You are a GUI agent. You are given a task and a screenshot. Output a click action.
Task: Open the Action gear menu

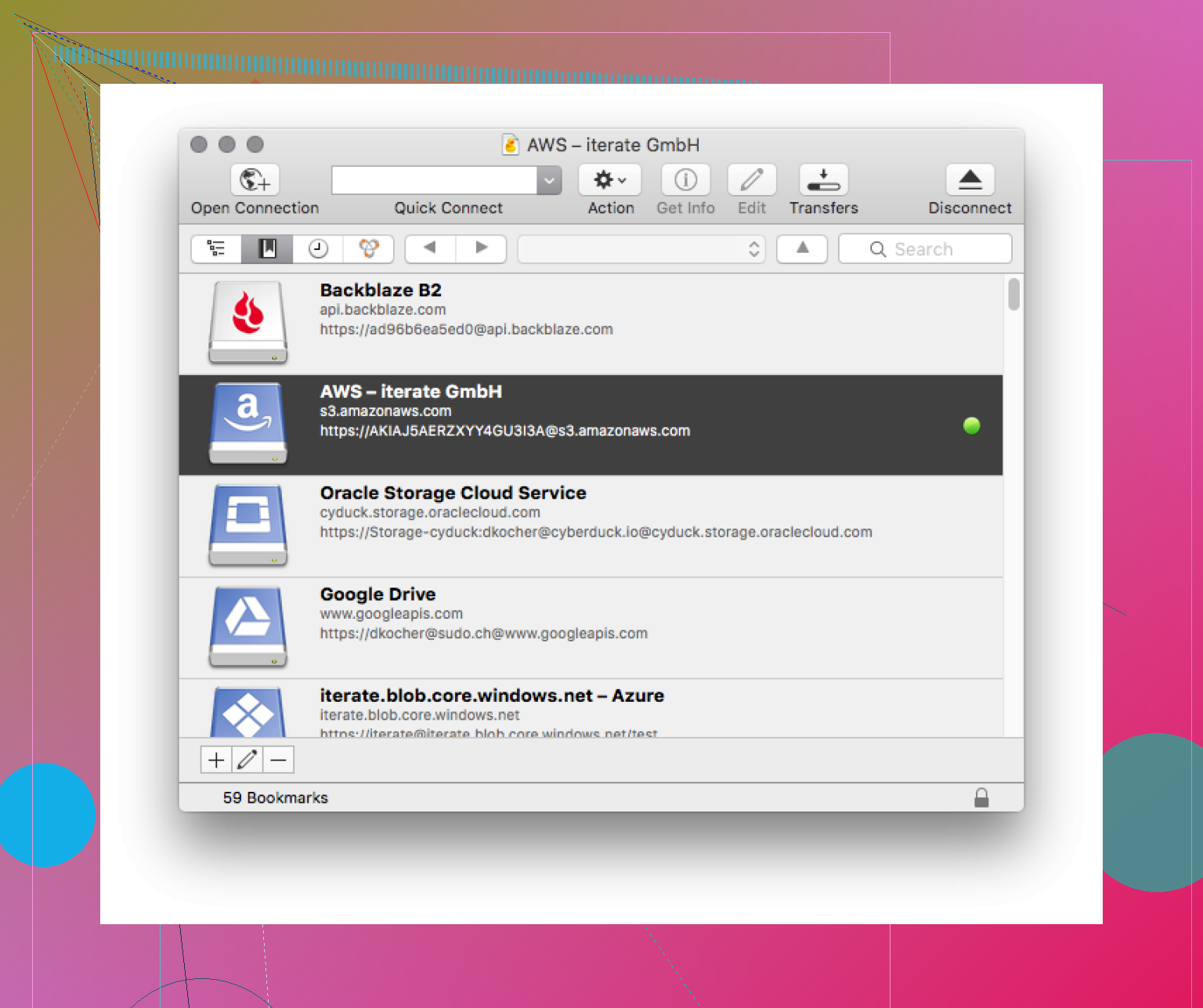point(609,180)
